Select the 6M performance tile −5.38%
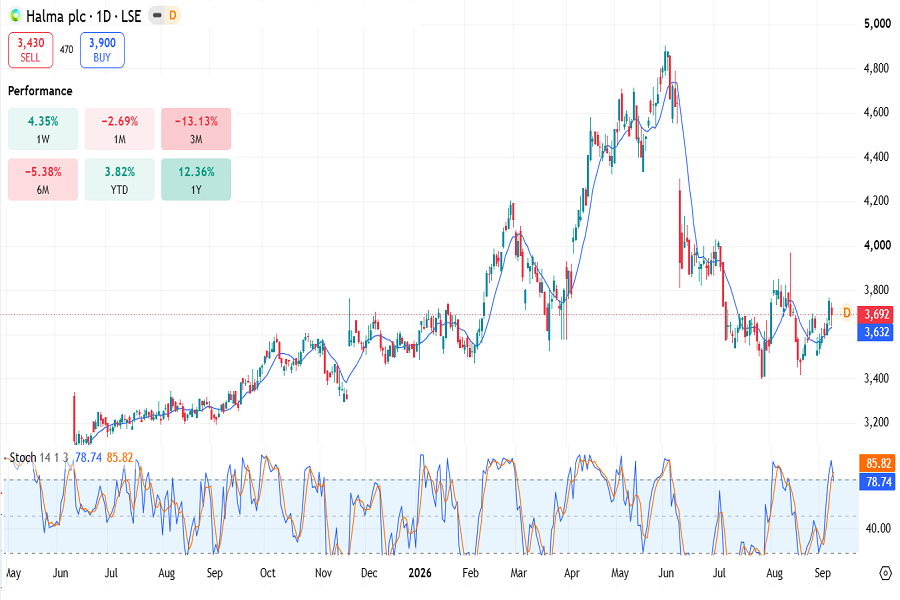 43,180
